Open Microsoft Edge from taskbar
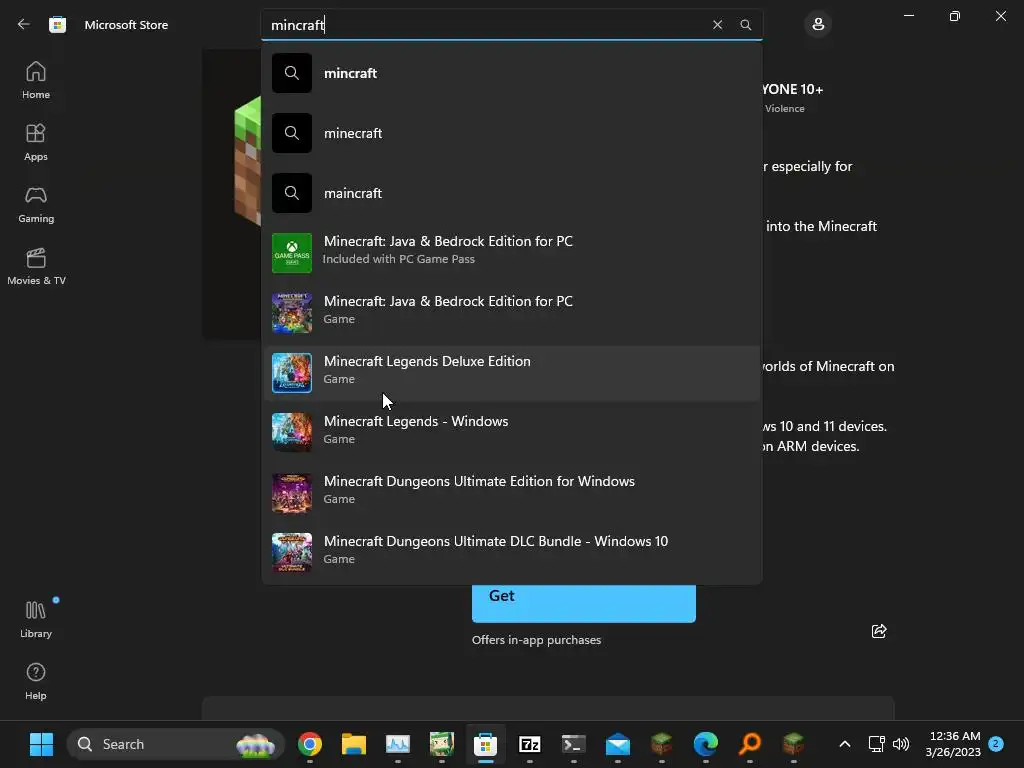Image resolution: width=1024 pixels, height=768 pixels. (705, 744)
